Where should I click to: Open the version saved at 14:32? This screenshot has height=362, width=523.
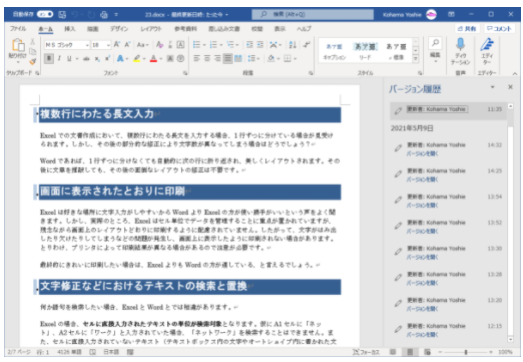pos(422,153)
